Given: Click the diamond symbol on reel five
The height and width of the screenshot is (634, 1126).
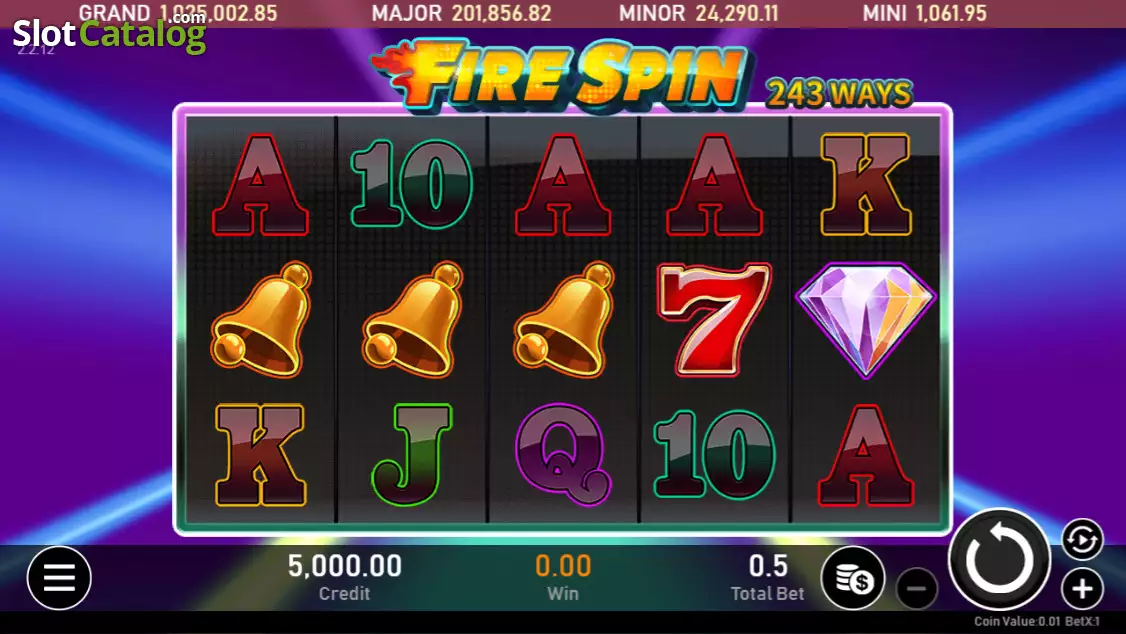Looking at the screenshot, I should pyautogui.click(x=865, y=320).
